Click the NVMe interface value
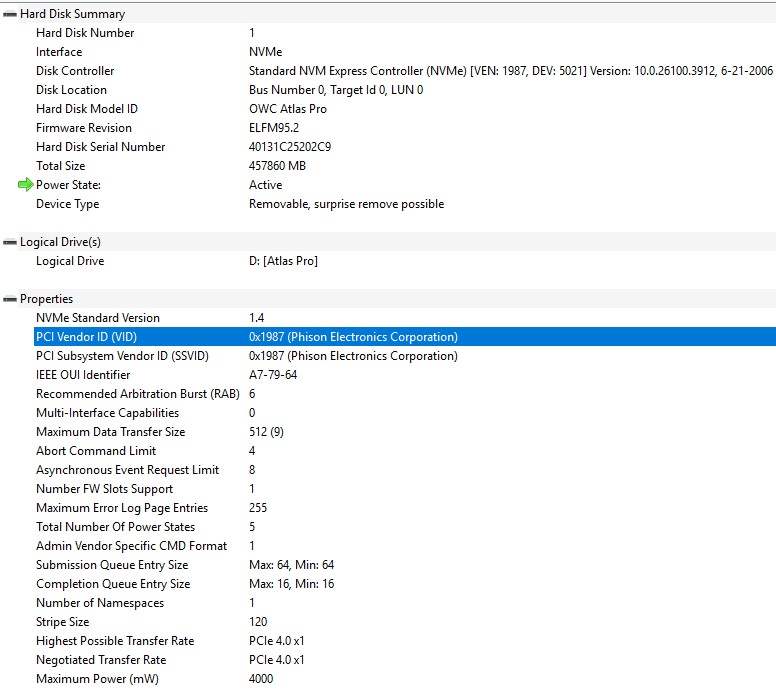776x694 pixels. [x=265, y=52]
